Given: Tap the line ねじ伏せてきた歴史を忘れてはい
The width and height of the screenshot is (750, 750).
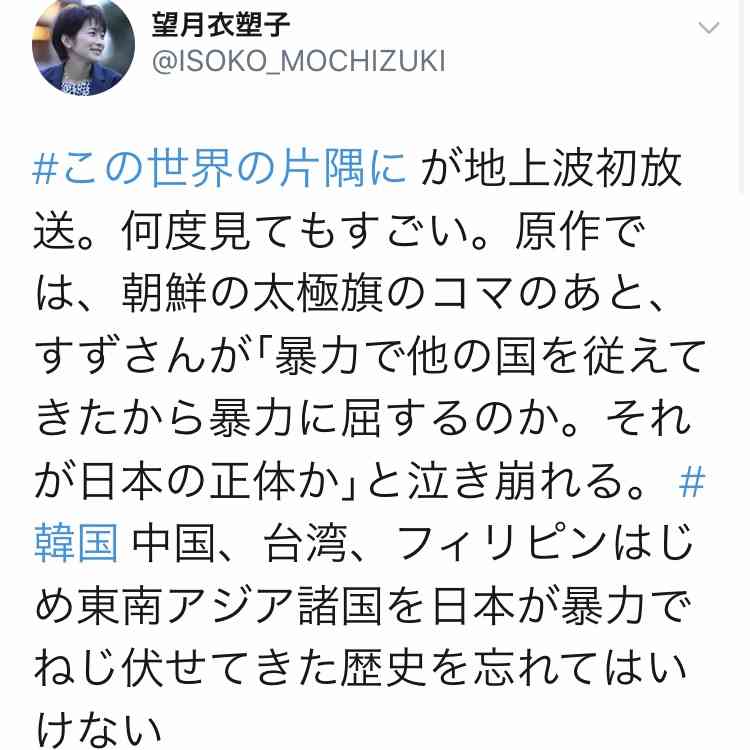Looking at the screenshot, I should click(361, 668).
